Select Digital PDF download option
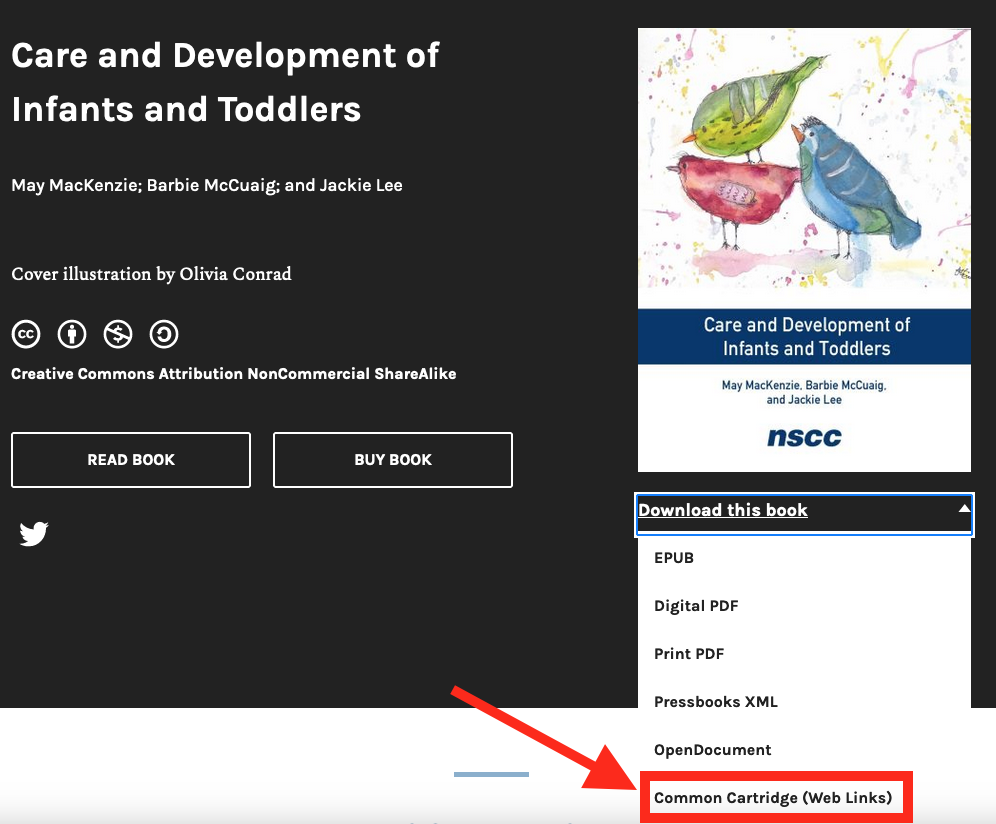 (696, 606)
